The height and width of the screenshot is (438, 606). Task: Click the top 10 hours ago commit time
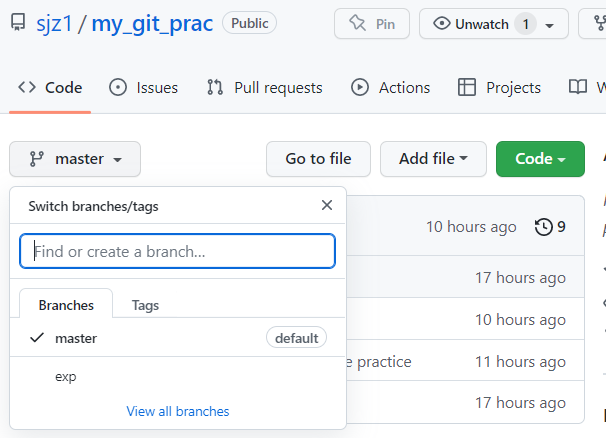[x=471, y=227]
